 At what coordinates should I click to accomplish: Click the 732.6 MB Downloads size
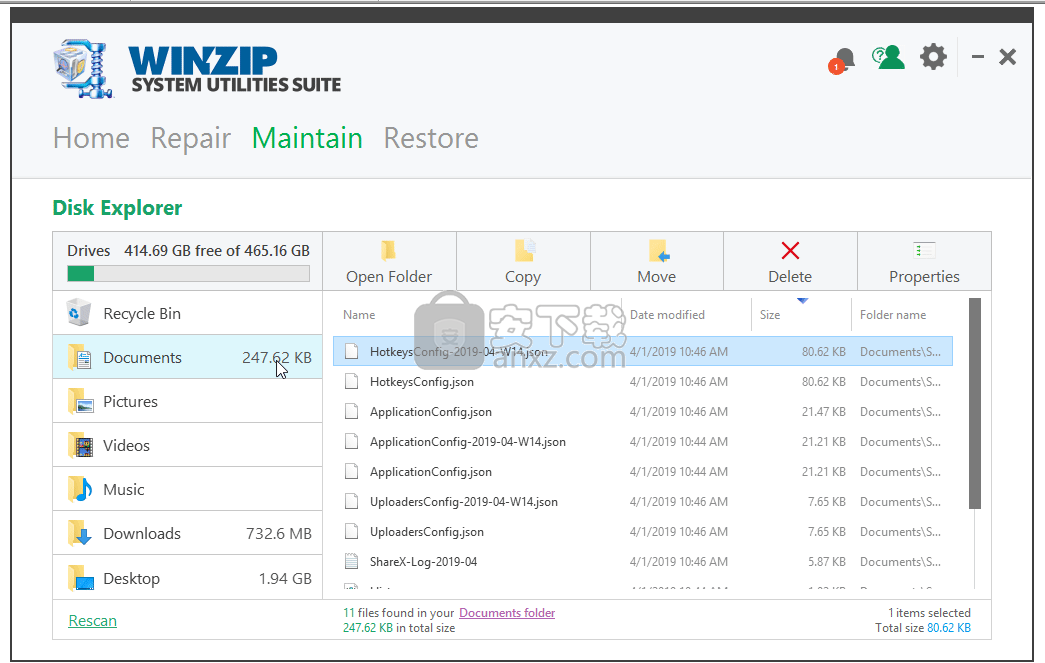(x=279, y=534)
